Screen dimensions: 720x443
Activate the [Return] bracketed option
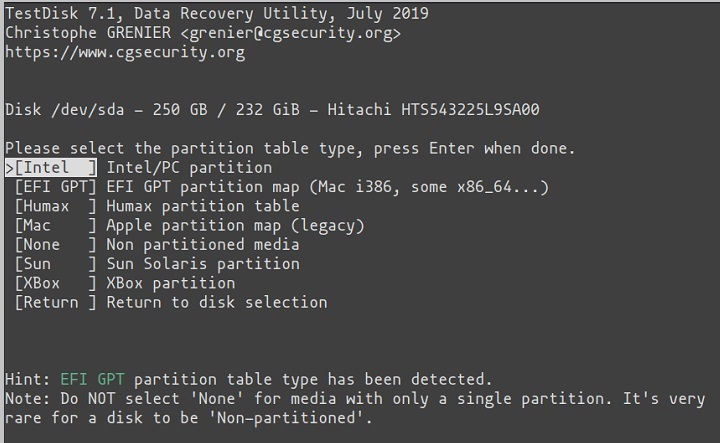click(x=56, y=301)
